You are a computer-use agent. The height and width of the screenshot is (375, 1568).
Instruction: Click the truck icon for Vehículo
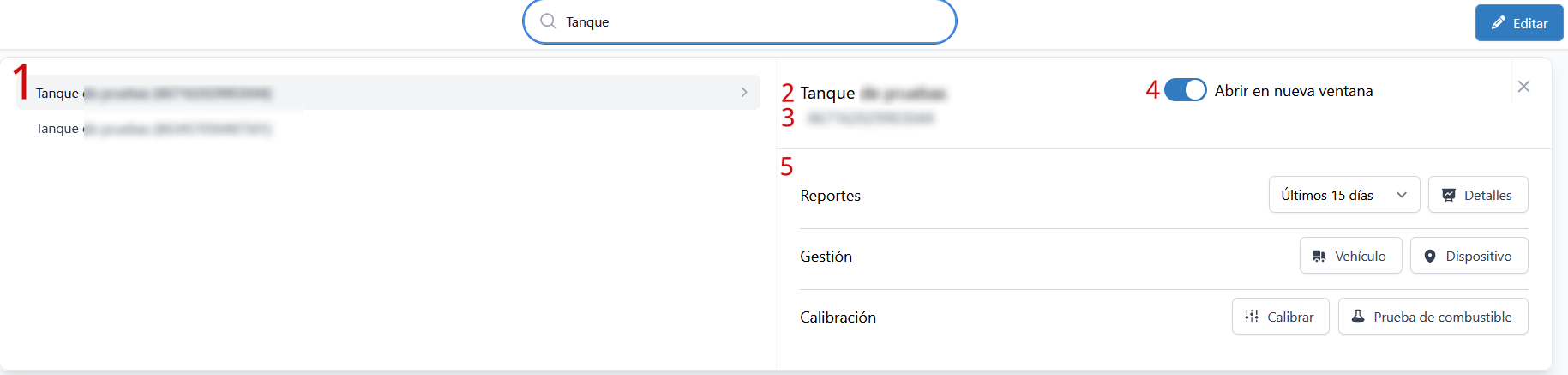click(1319, 256)
